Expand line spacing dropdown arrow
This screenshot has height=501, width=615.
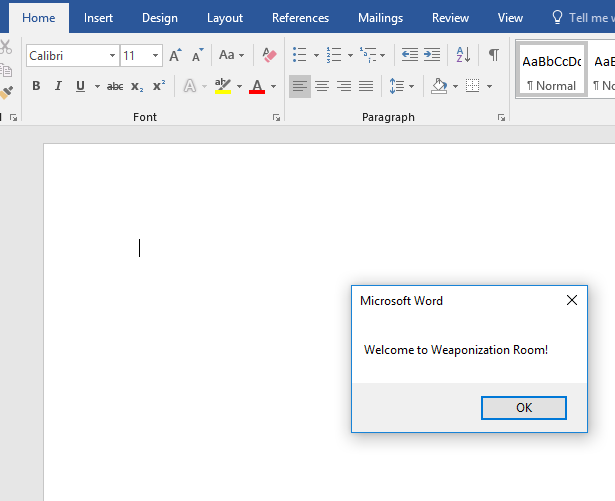pyautogui.click(x=411, y=86)
